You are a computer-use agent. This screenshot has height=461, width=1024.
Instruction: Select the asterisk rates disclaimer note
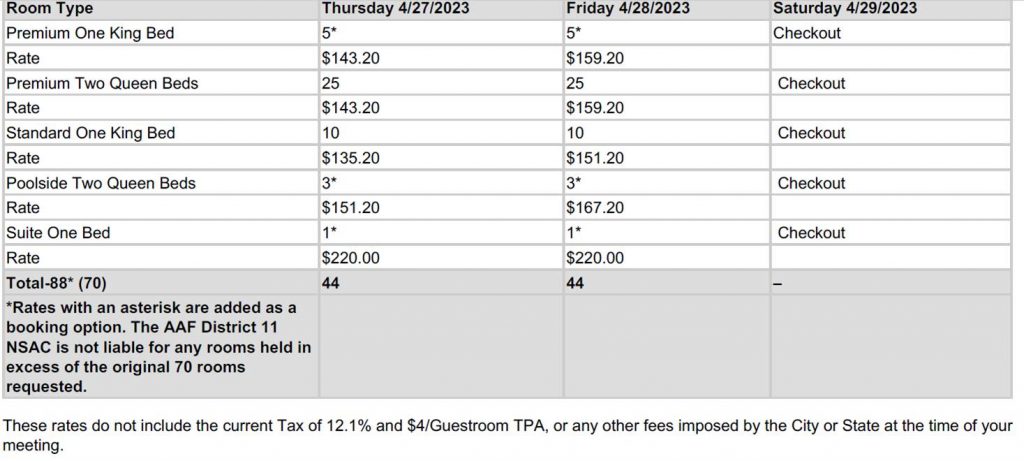[161, 346]
